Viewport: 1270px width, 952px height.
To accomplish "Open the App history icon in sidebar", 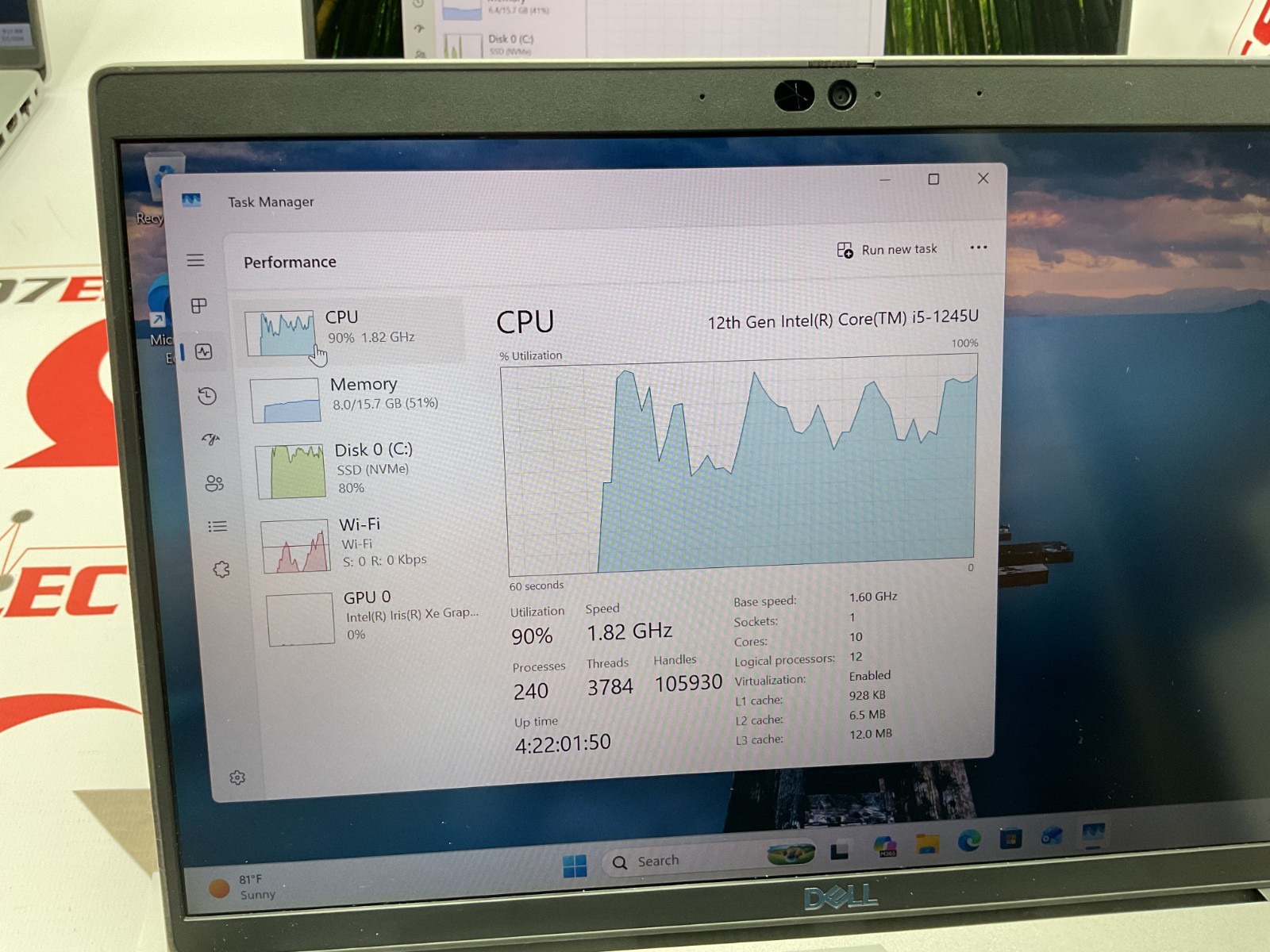I will pyautogui.click(x=207, y=396).
